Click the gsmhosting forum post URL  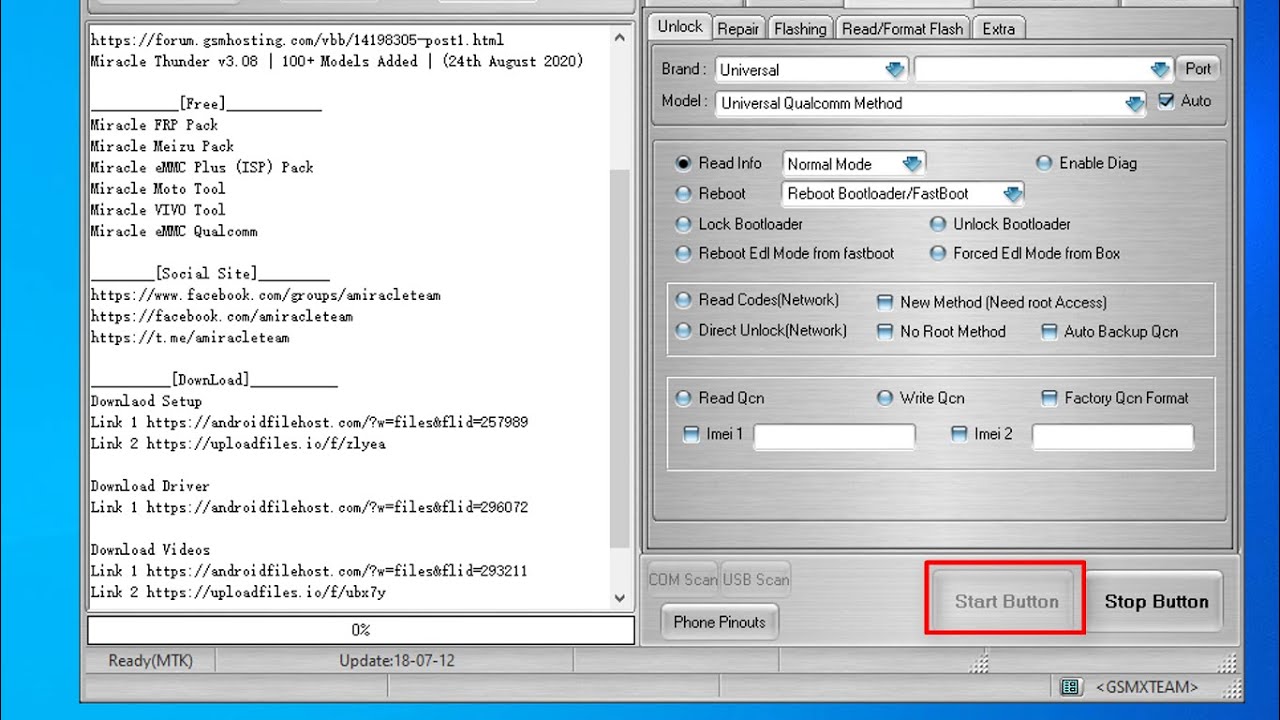point(297,41)
